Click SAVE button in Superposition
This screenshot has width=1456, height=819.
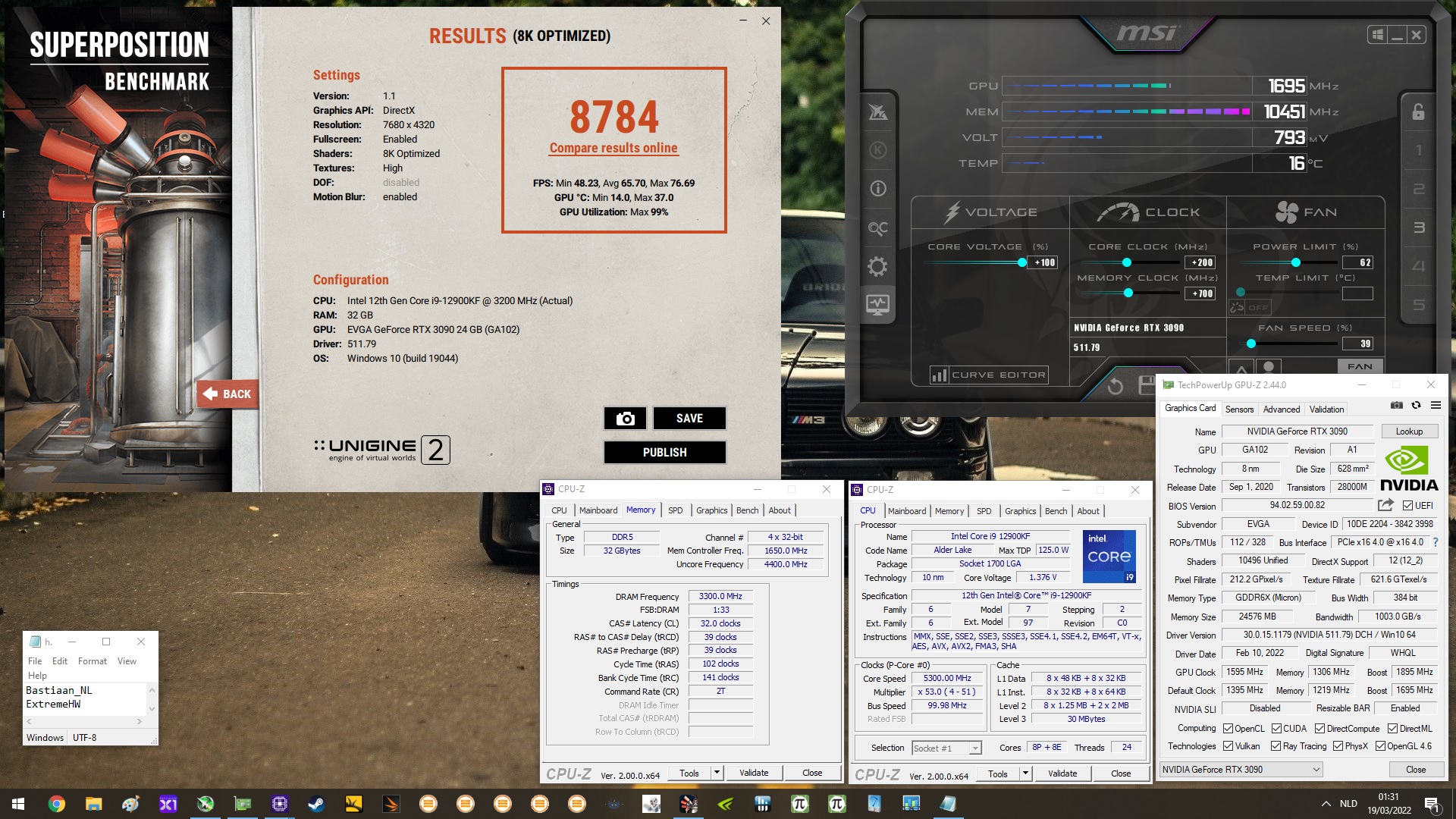tap(689, 419)
